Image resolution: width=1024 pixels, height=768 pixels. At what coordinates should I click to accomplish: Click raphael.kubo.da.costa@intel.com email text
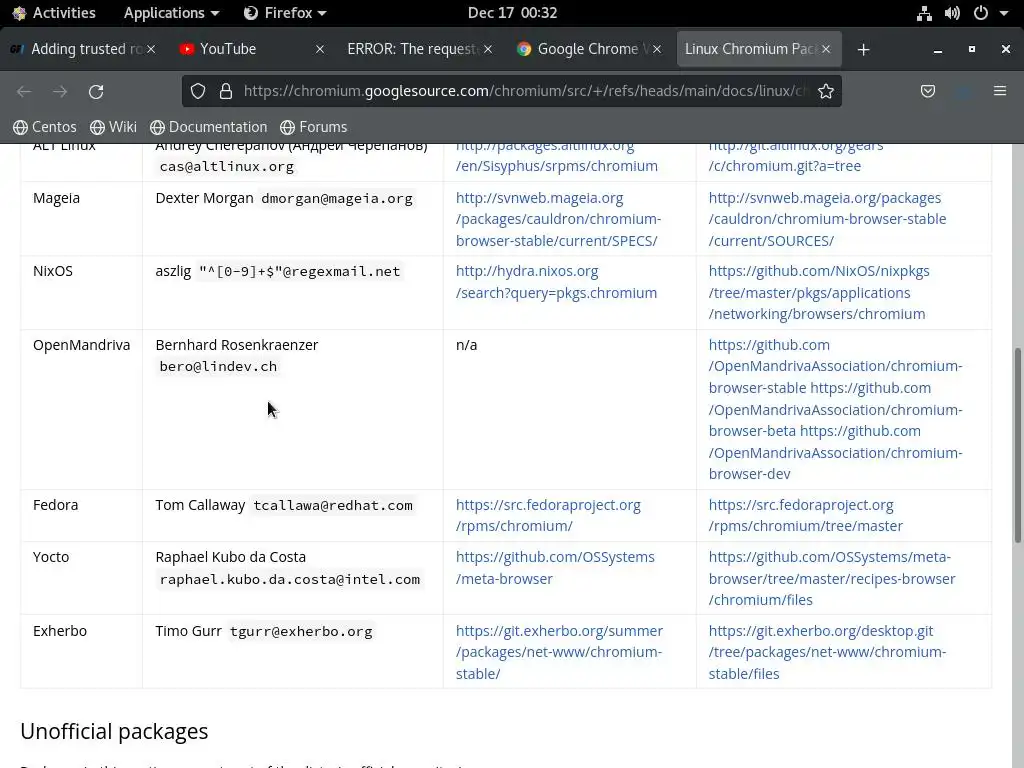290,579
